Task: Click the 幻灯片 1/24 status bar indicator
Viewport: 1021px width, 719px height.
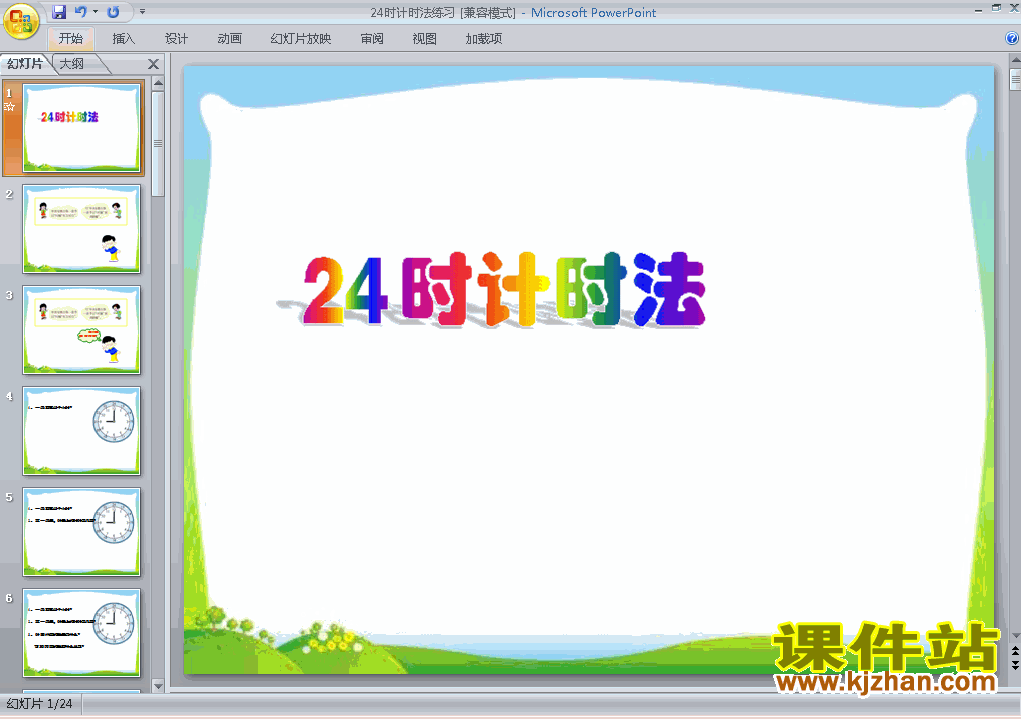Action: click(x=40, y=704)
